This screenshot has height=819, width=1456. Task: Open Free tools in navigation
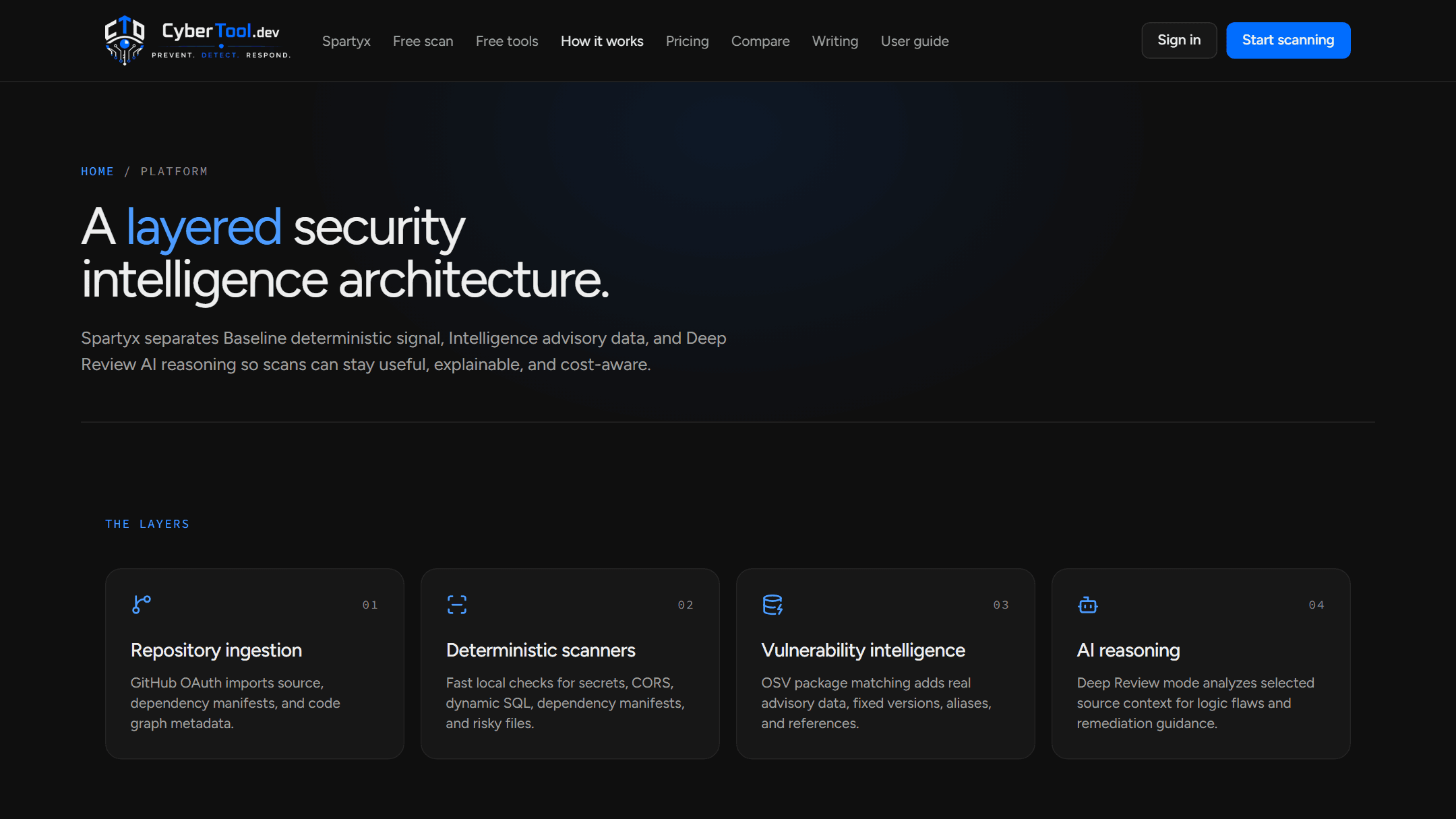[x=507, y=41]
